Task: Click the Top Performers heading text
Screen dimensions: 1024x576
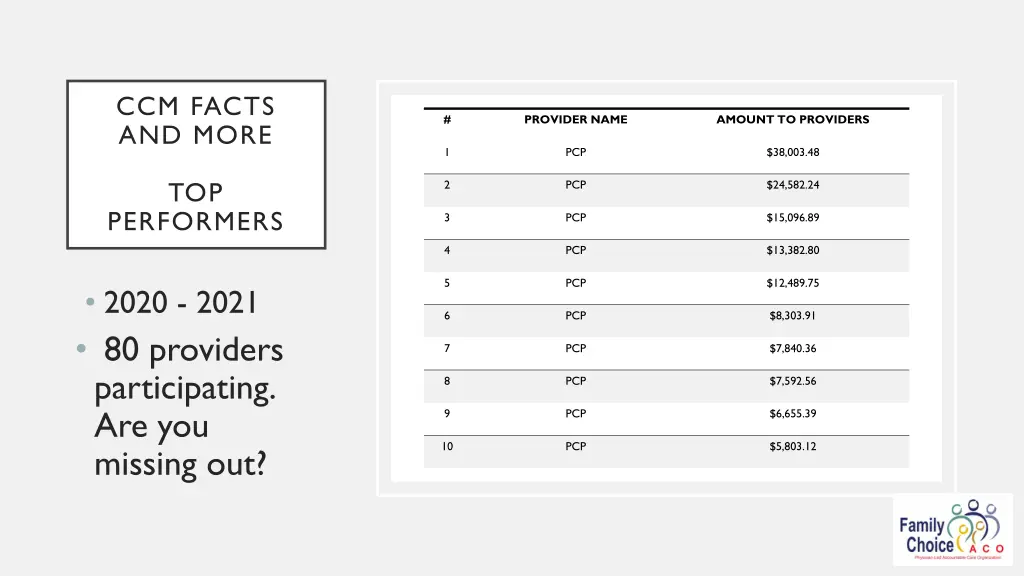Action: tap(196, 206)
